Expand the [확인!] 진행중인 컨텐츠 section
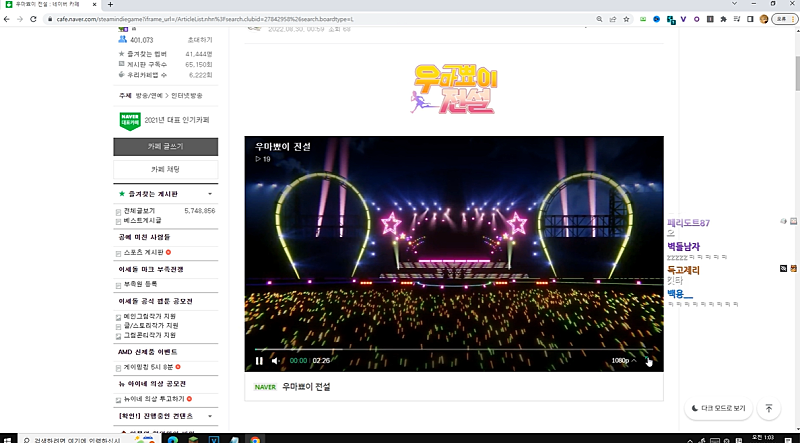The width and height of the screenshot is (800, 443). coord(210,416)
